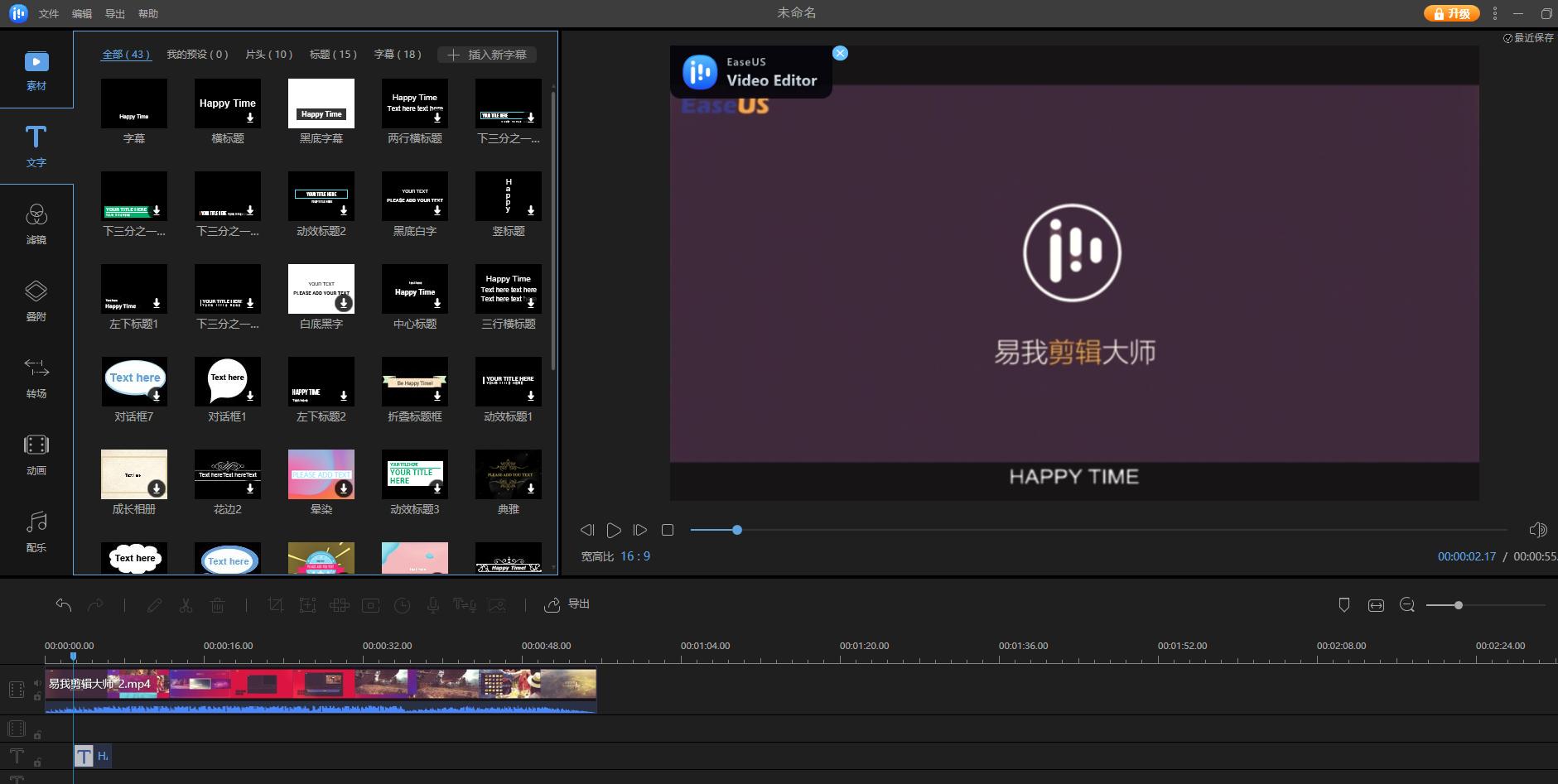Select the crop tool in the toolbar

tap(275, 605)
